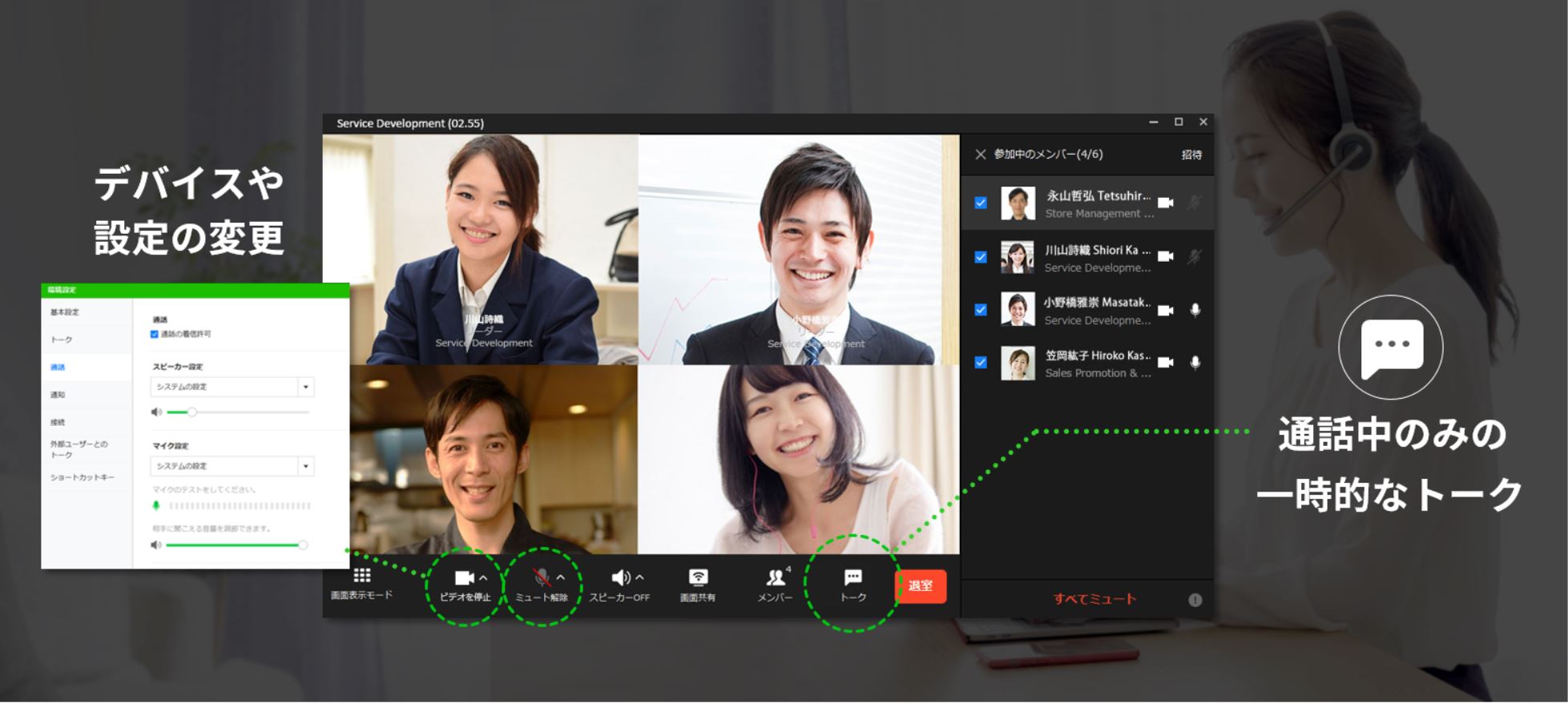
Task: Disable the 通話の着信許可 checkbox
Action: coord(155,334)
